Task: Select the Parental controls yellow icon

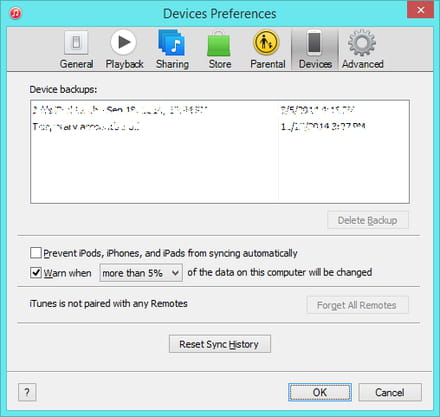Action: (266, 42)
